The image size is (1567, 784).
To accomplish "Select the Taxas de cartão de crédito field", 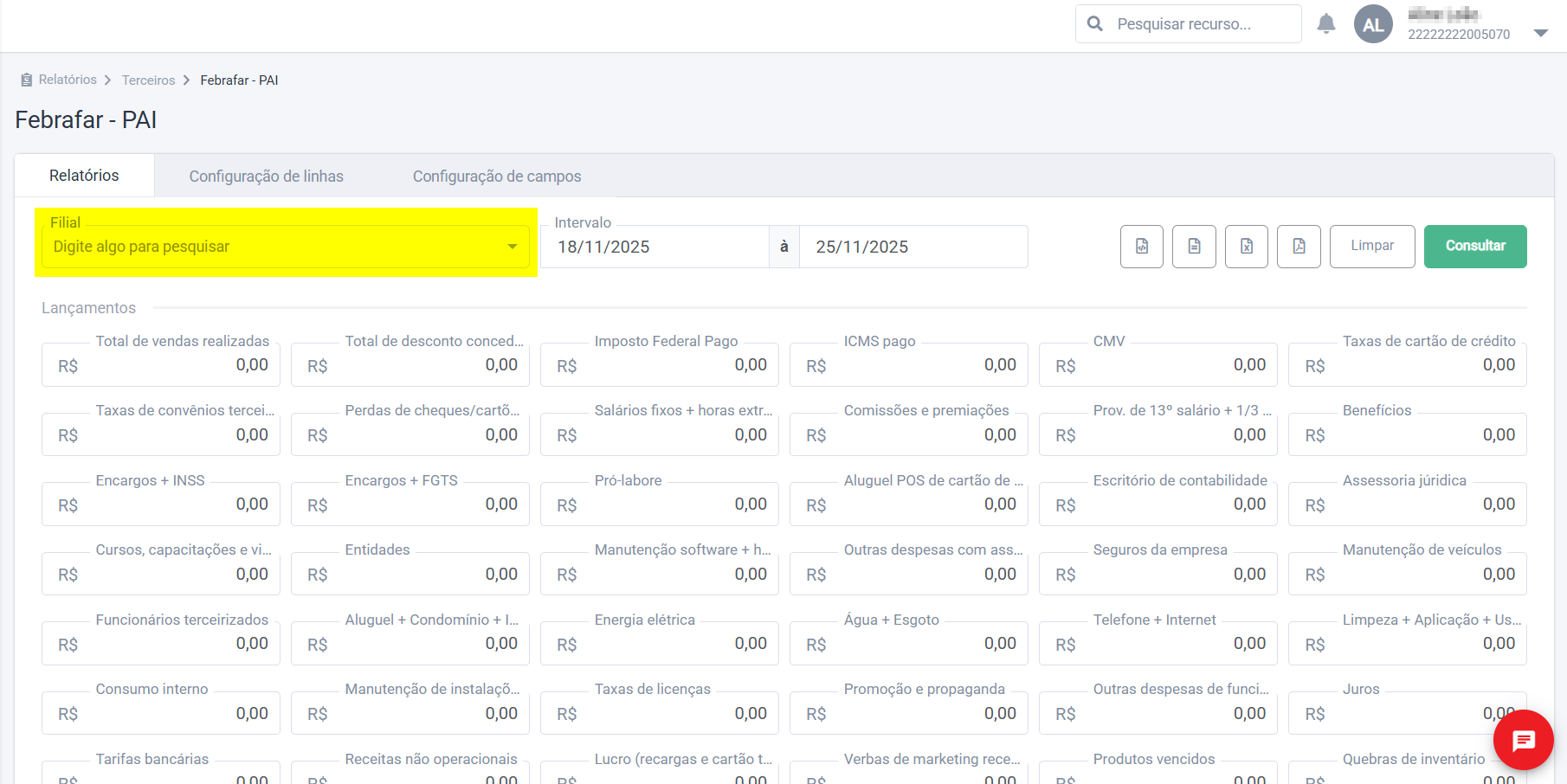I will [1408, 365].
